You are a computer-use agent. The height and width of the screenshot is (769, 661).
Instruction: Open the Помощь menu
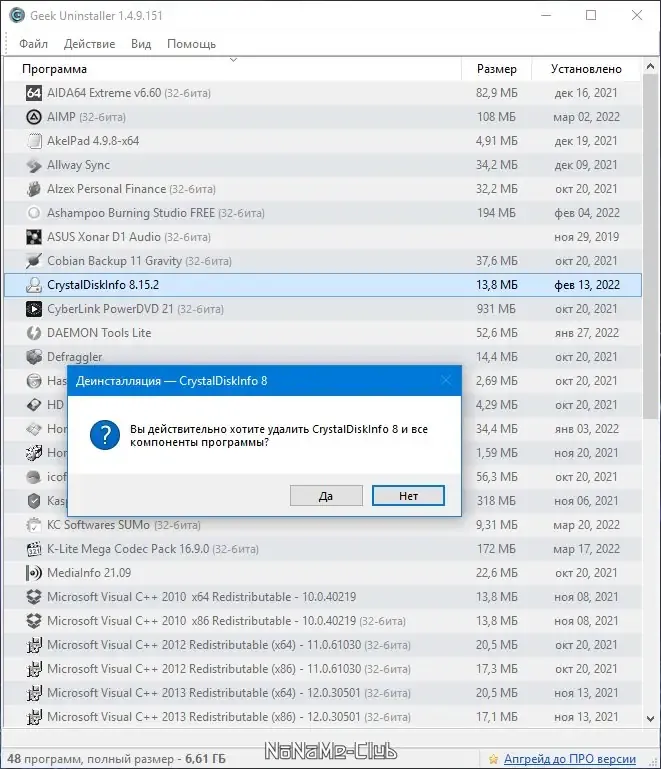pyautogui.click(x=191, y=44)
